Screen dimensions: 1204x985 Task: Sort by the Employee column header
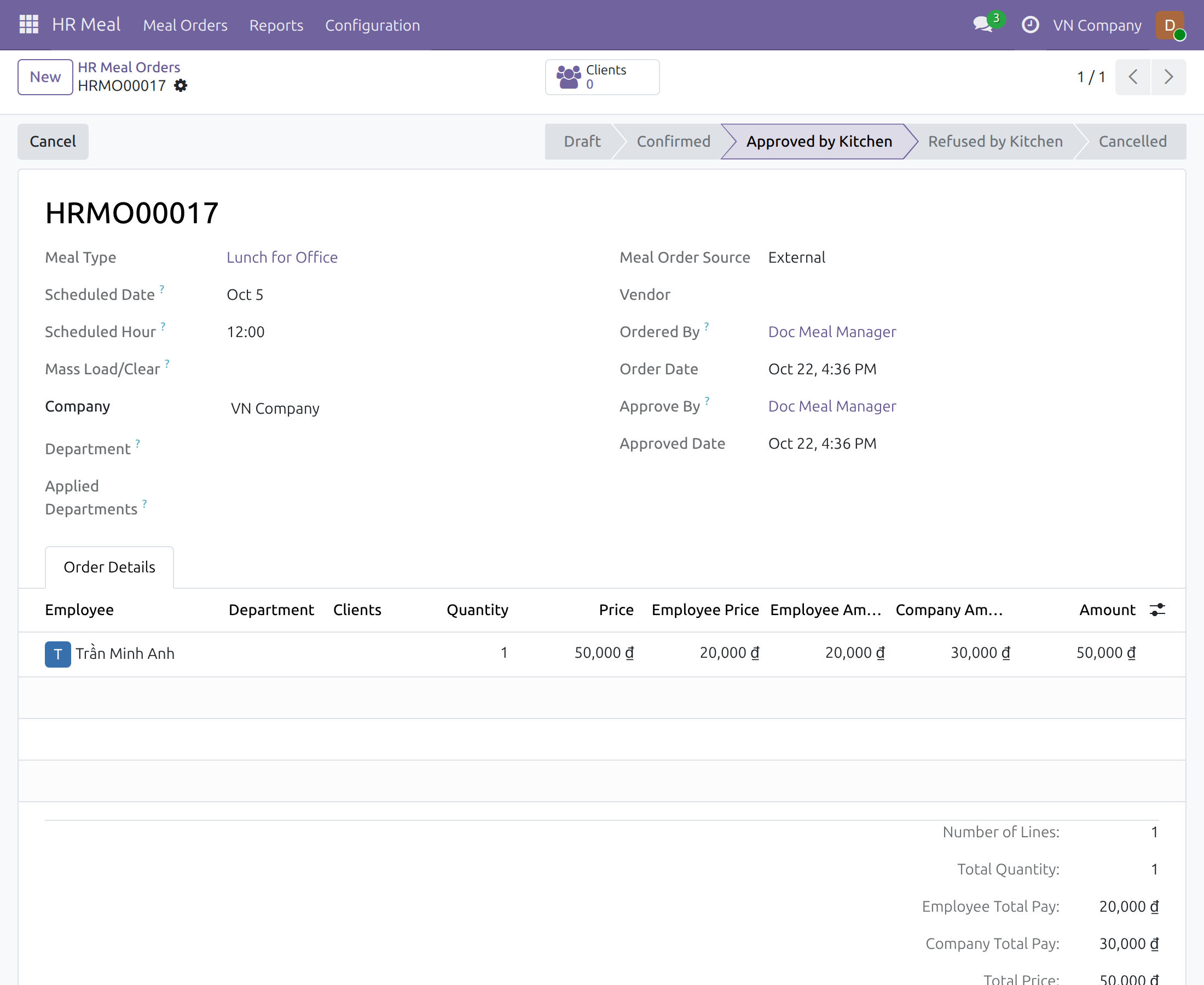[79, 610]
